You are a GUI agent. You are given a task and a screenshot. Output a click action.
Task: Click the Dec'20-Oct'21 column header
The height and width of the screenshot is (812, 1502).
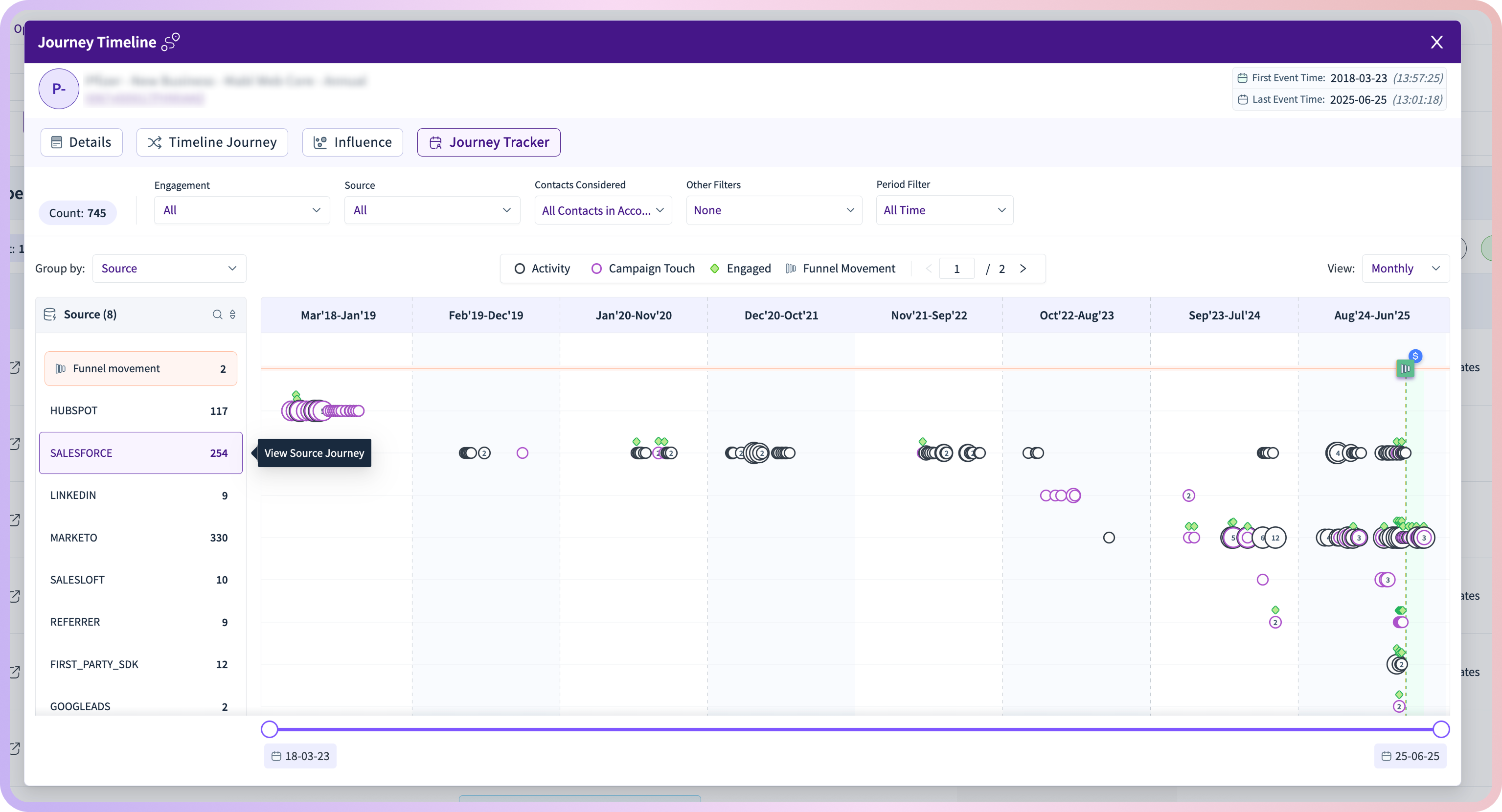[x=781, y=316]
